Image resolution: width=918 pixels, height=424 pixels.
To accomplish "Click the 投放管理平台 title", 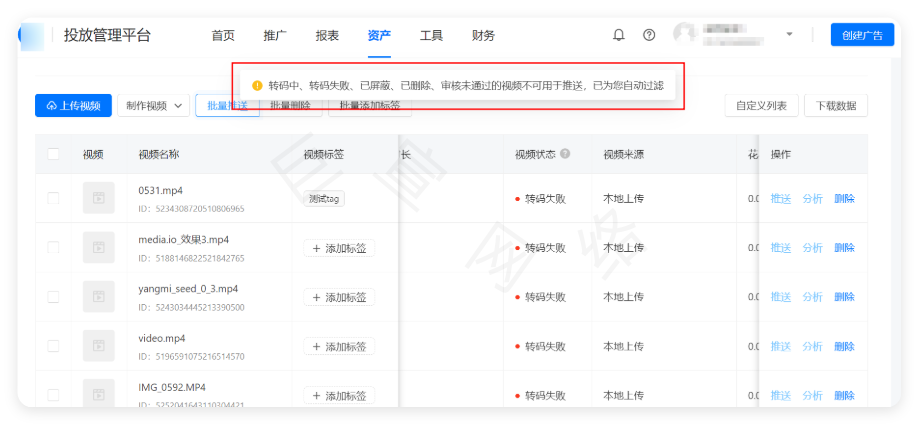I will 107,35.
